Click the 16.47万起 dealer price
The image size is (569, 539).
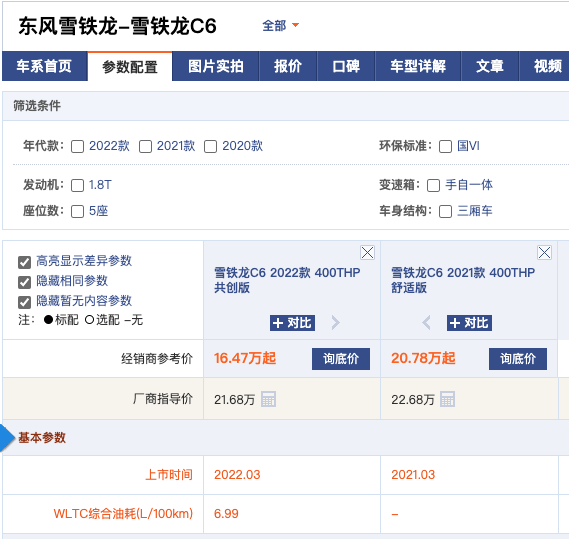(245, 358)
